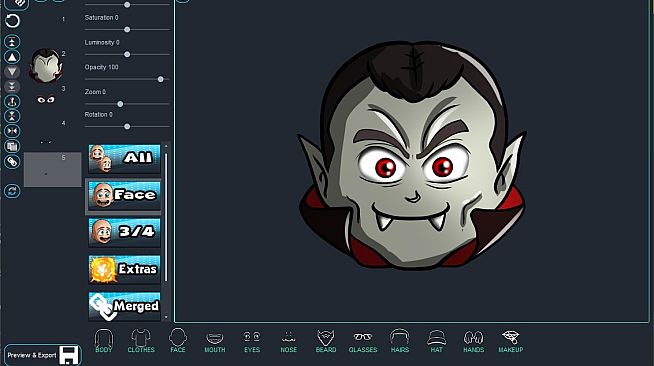Adjust the Rotation slider
The width and height of the screenshot is (654, 366).
pyautogui.click(x=127, y=126)
